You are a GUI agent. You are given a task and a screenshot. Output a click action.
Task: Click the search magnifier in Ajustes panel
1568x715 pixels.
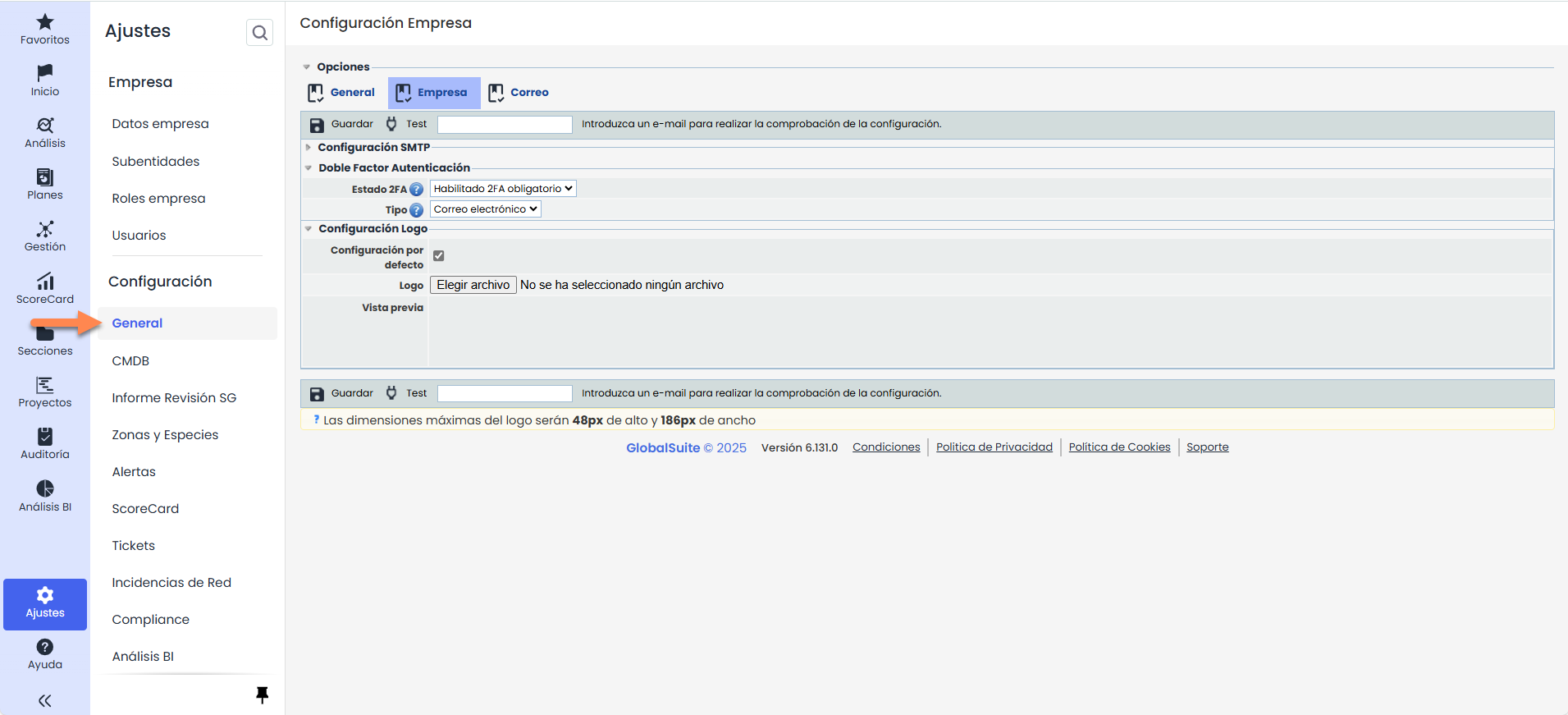[x=259, y=33]
